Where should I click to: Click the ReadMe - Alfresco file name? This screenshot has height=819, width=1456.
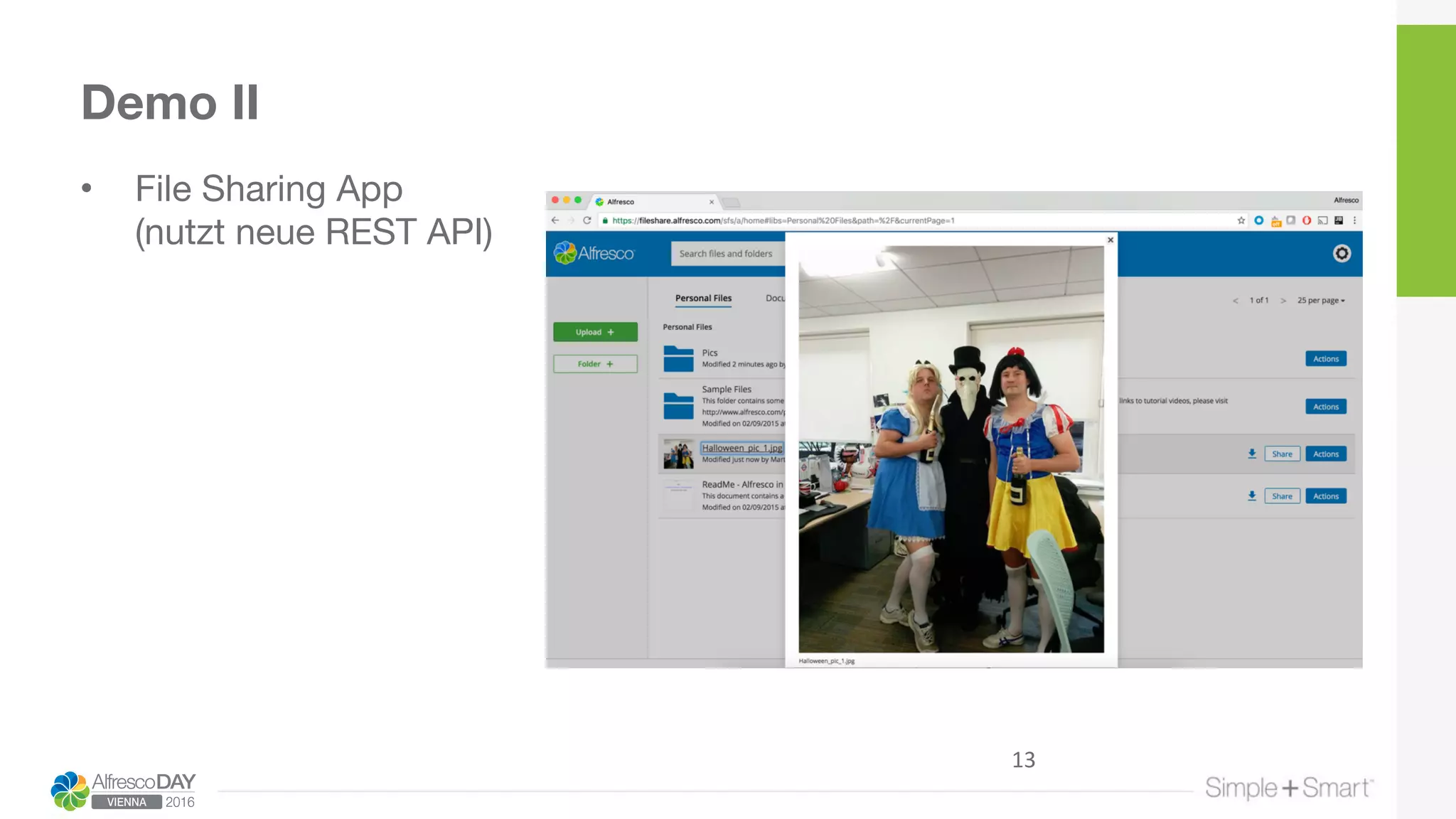click(x=742, y=485)
